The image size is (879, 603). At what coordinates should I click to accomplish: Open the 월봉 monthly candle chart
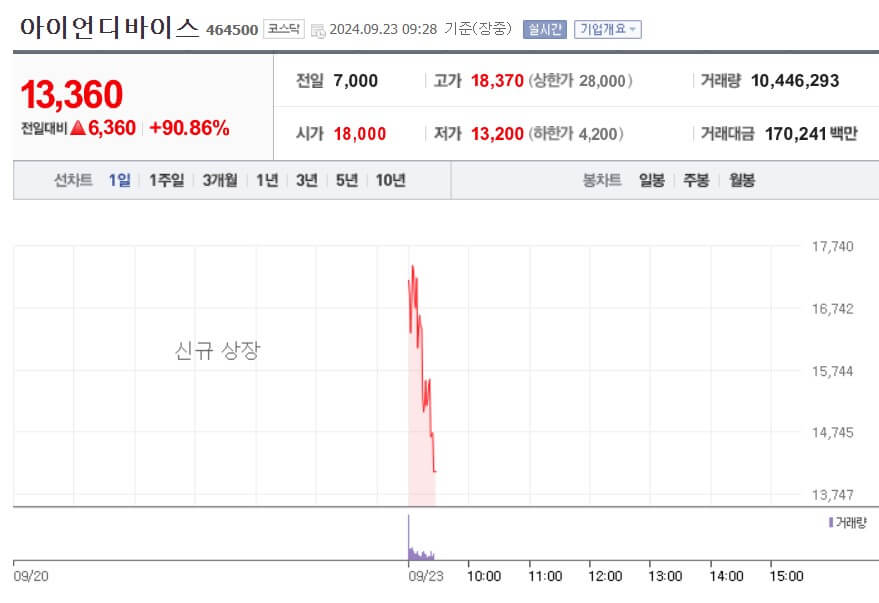[742, 180]
